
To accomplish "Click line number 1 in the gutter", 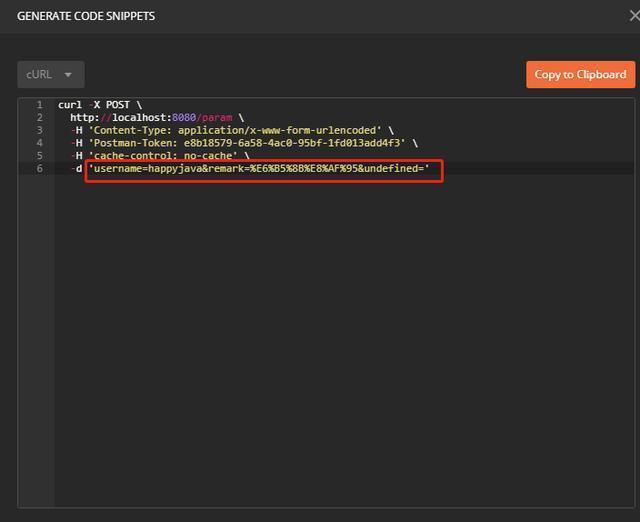I will coord(39,105).
